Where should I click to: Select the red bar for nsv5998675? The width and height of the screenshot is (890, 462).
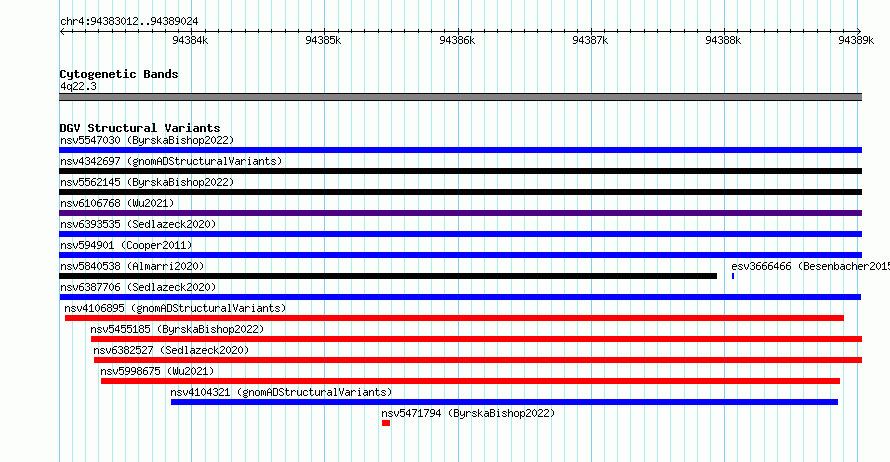(470, 381)
